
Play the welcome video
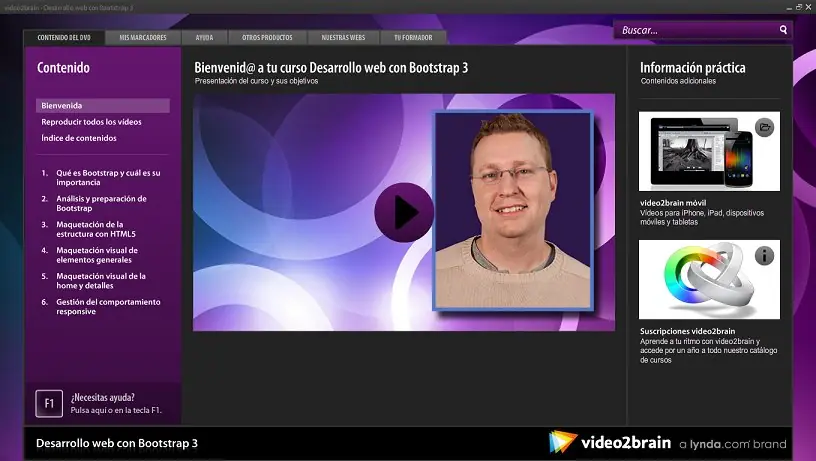(404, 212)
